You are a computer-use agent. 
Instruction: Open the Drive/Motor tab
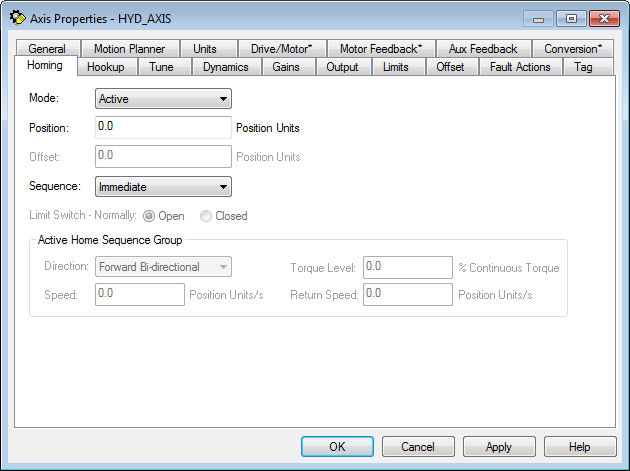pos(282,49)
